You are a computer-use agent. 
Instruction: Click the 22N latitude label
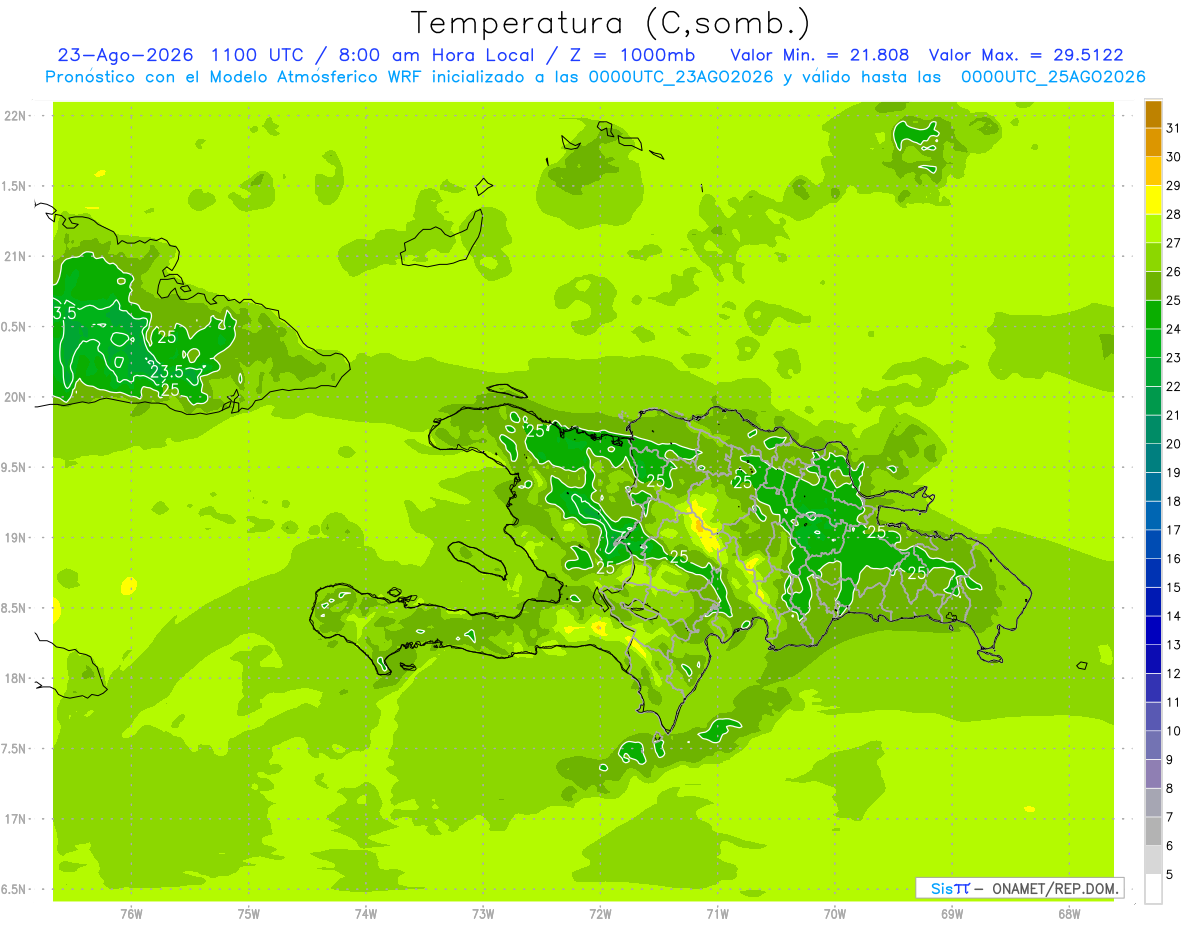[16, 116]
